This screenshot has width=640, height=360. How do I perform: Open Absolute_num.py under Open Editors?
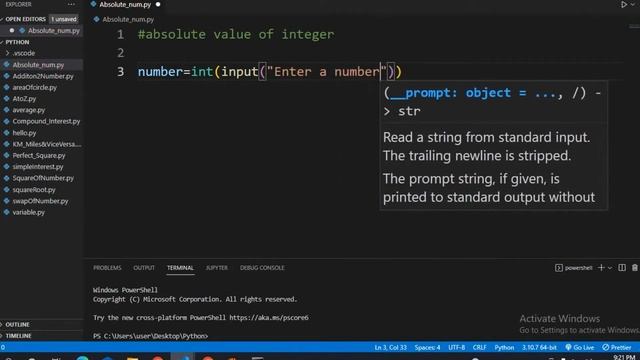pos(53,31)
